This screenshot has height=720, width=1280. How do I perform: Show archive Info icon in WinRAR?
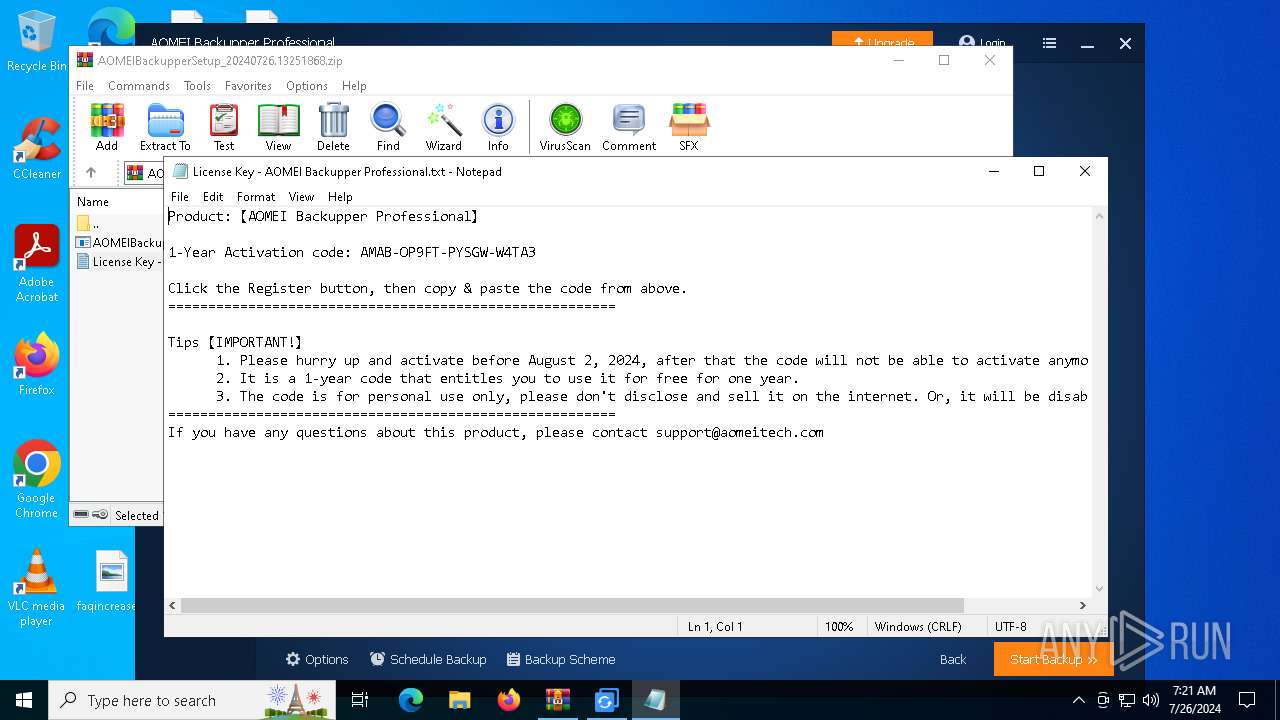tap(498, 127)
